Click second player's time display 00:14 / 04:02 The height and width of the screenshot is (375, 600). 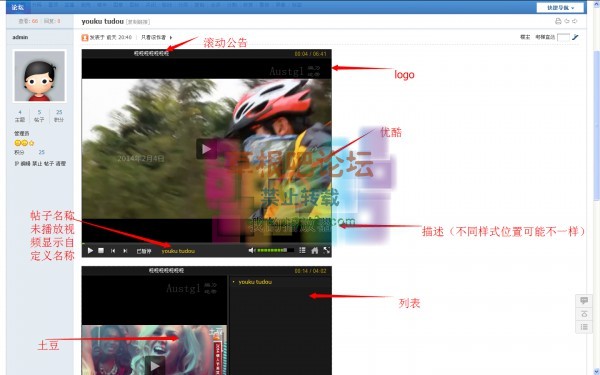(x=310, y=271)
